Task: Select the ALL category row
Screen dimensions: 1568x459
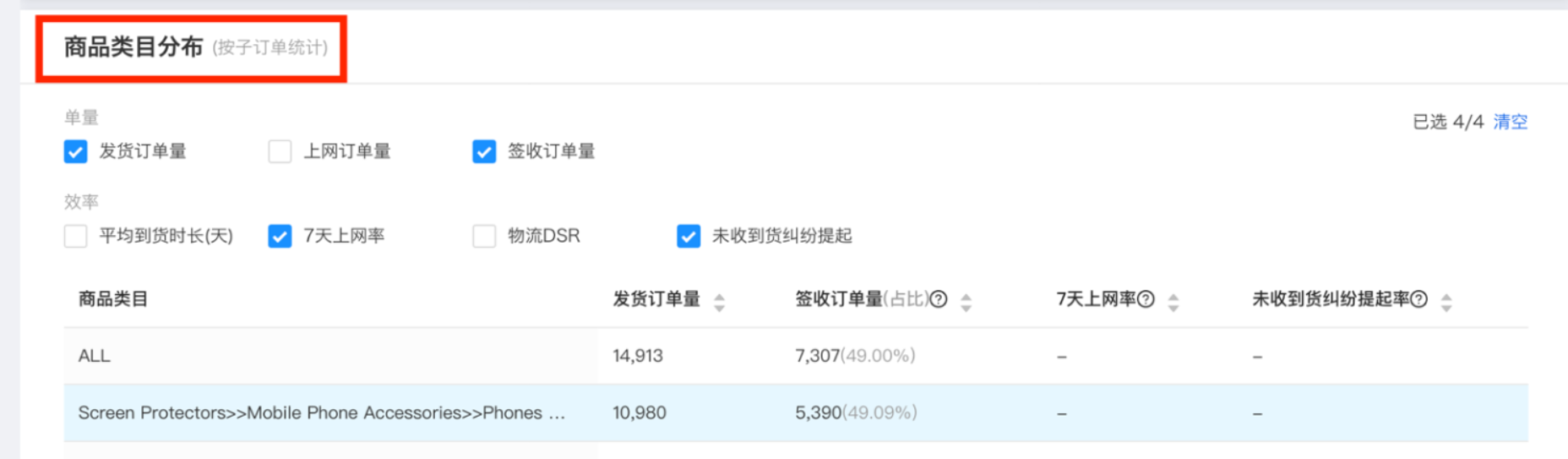Action: pos(95,356)
